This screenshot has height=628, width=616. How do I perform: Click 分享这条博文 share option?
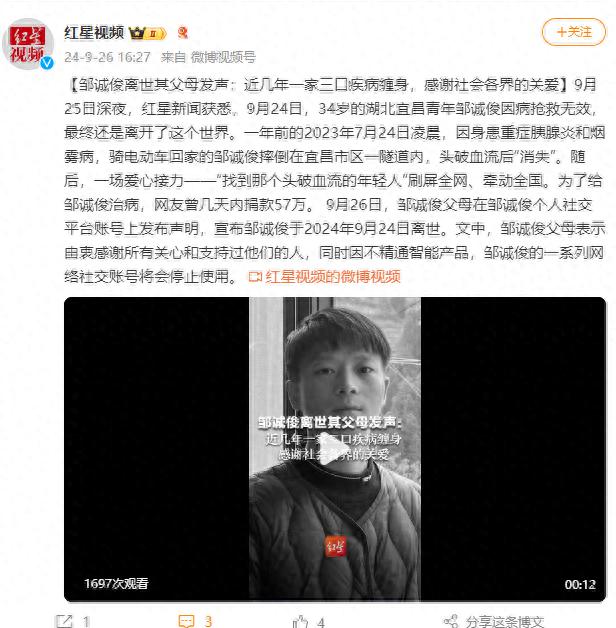495,622
